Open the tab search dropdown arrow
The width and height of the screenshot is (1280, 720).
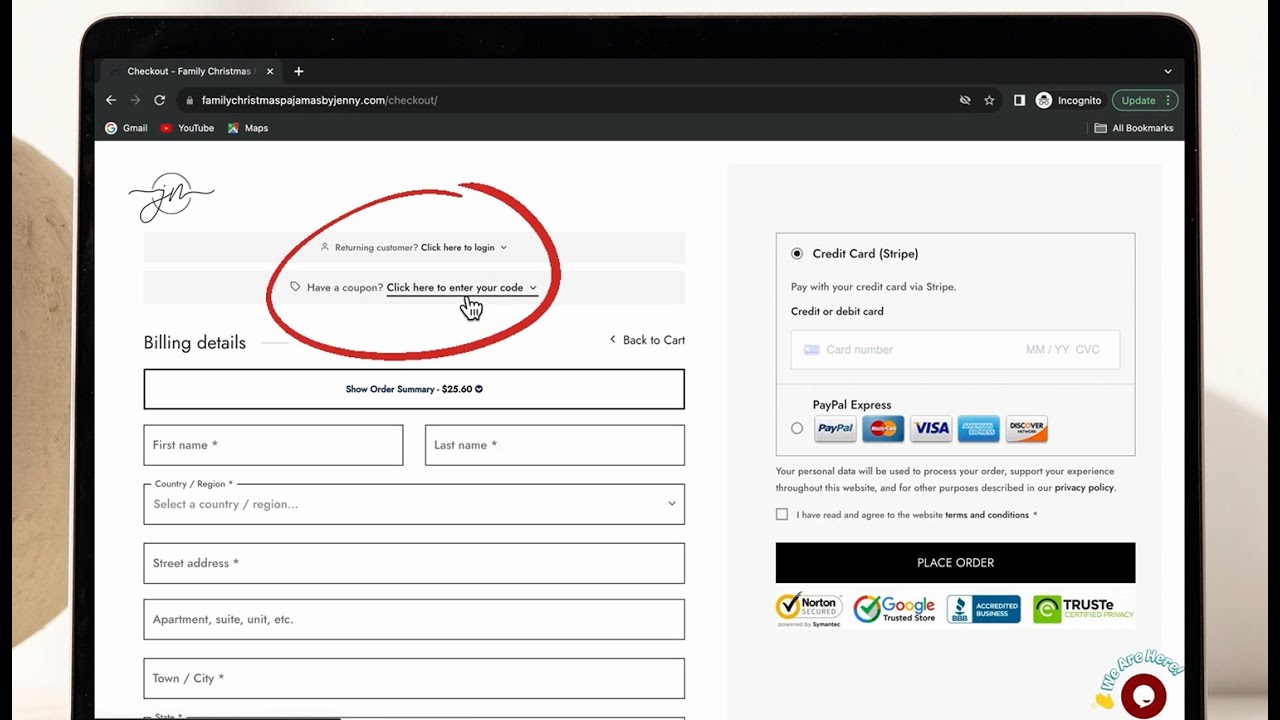pos(1167,71)
